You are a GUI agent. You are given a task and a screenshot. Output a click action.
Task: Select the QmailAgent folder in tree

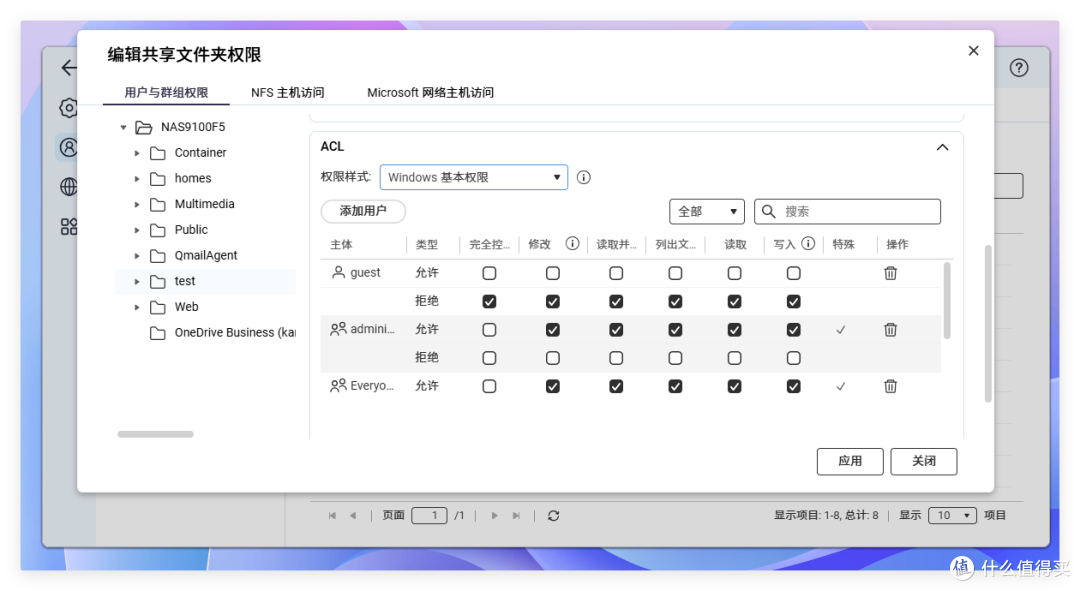pos(206,255)
